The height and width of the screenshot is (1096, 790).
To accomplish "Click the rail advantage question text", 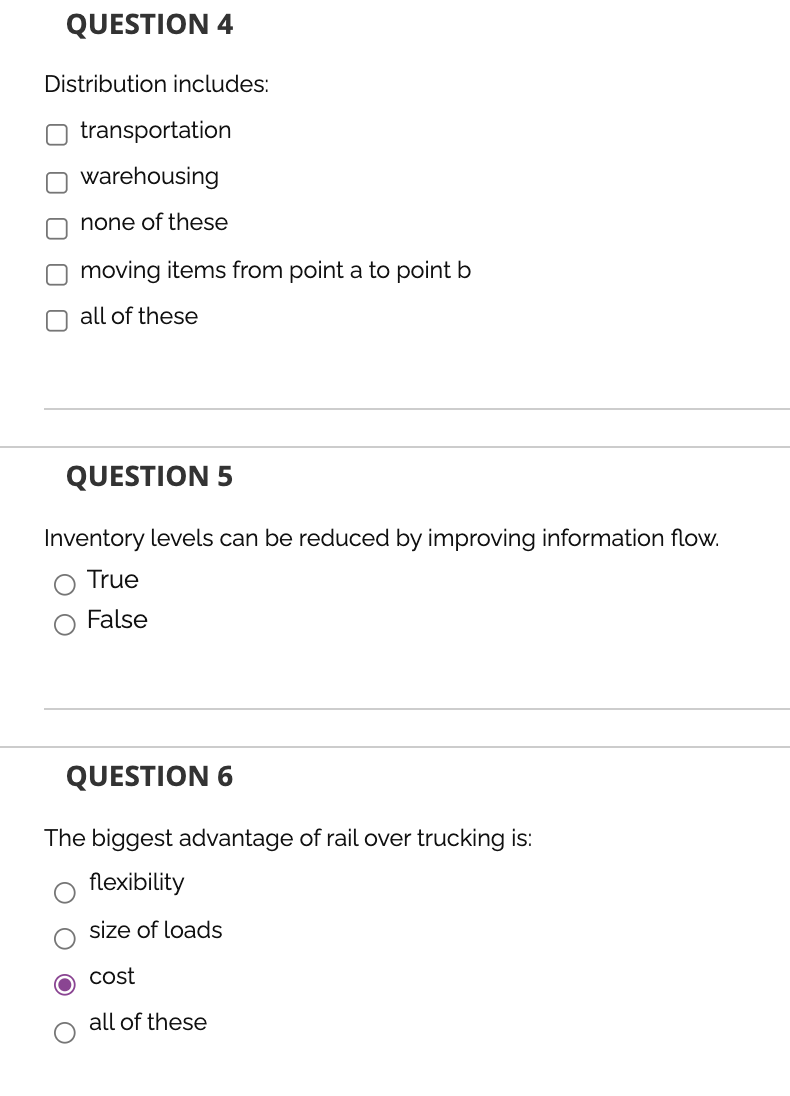I will pos(288,838).
